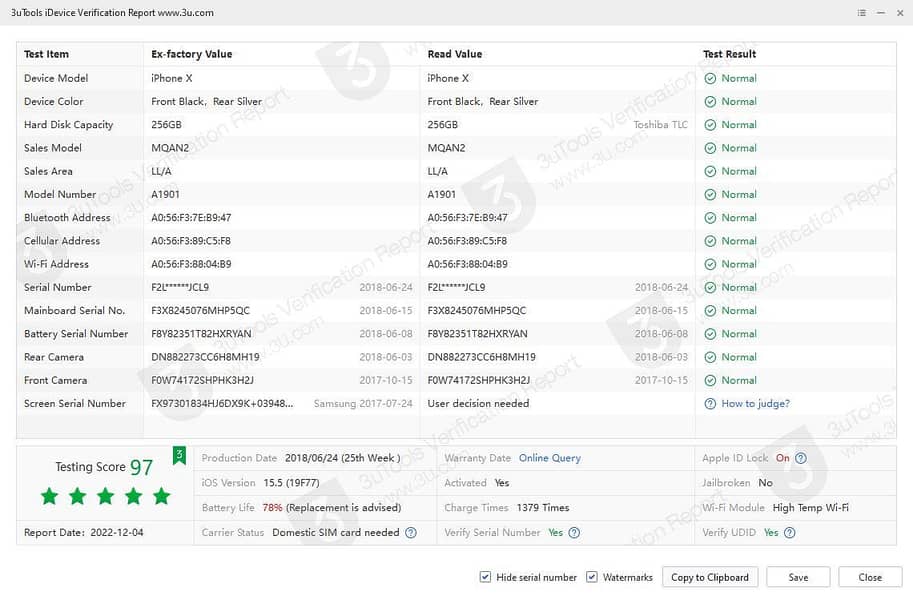Open the How to judge? link
This screenshot has height=600, width=913.
coord(755,404)
